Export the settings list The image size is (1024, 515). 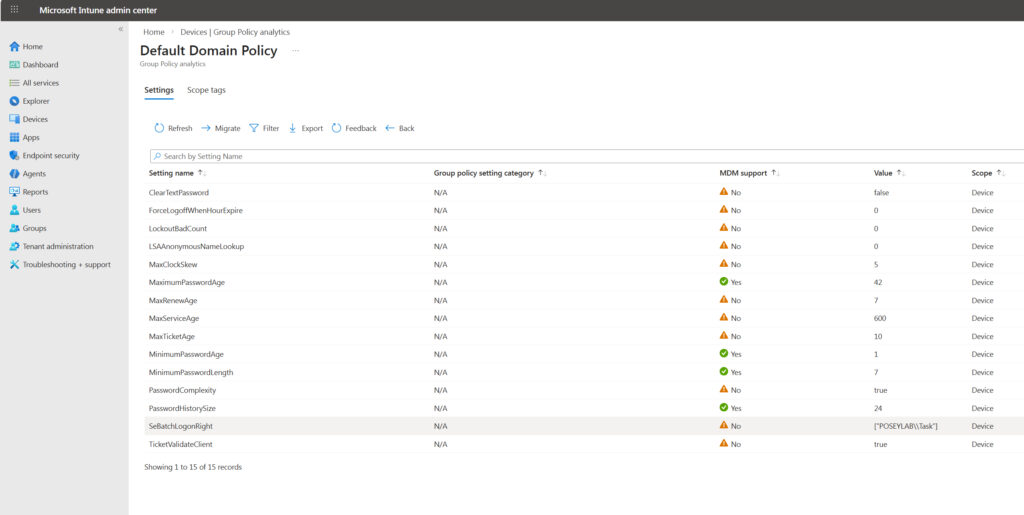(306, 129)
